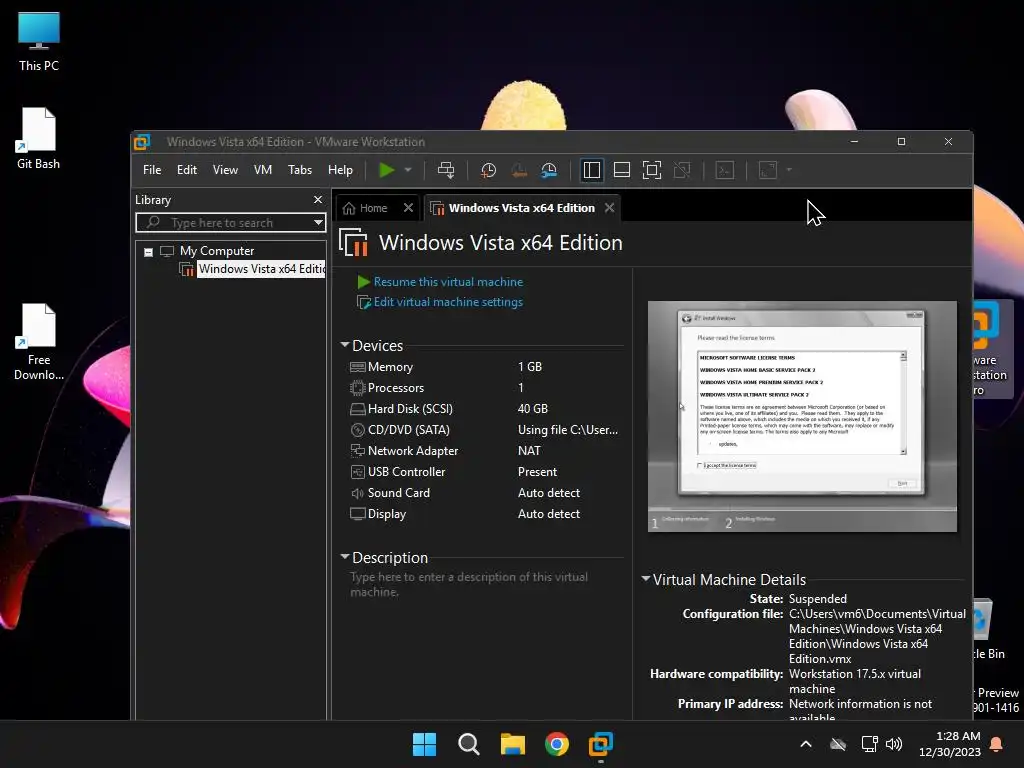1024x768 pixels.
Task: Collapse the My Computer tree node
Action: (148, 252)
